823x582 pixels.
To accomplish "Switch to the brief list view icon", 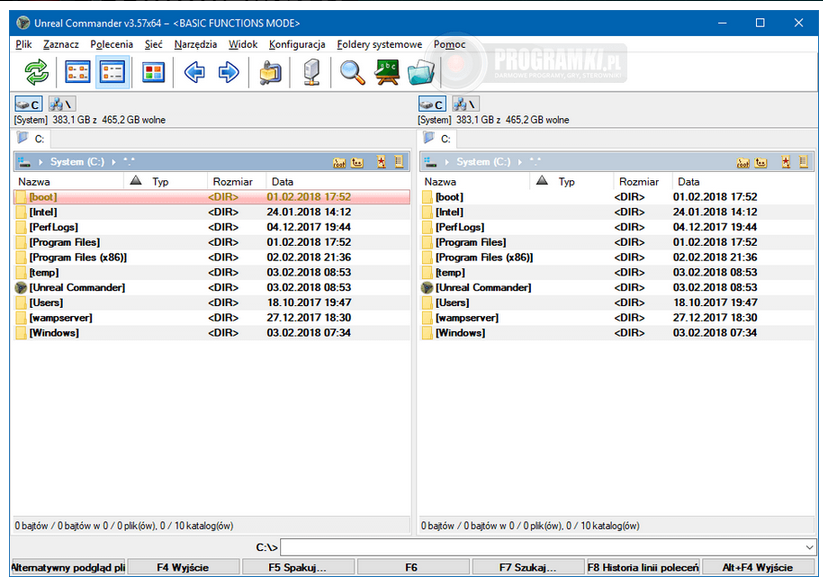I will (78, 72).
